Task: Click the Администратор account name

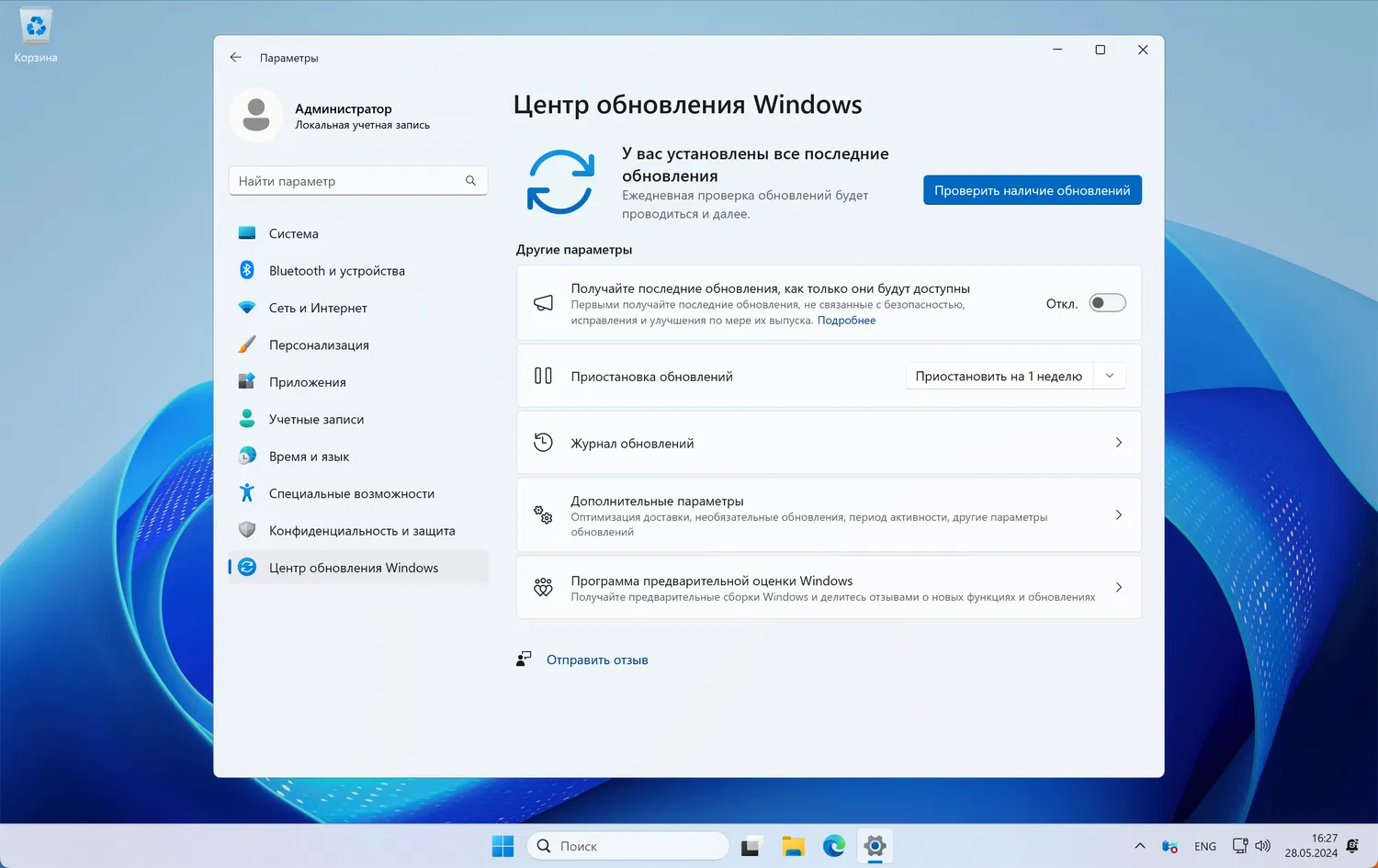Action: (344, 108)
